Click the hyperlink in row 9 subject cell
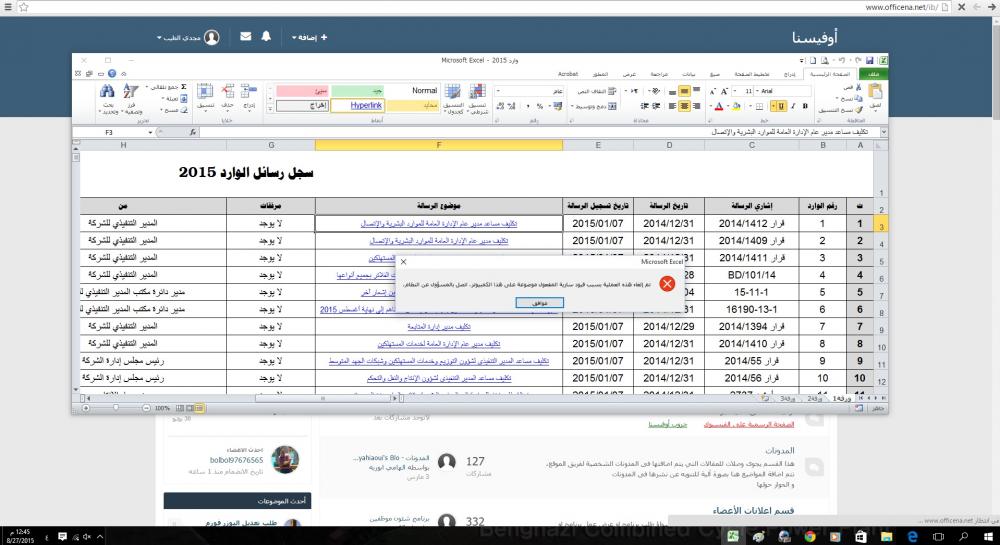The image size is (1000, 545). (439, 361)
